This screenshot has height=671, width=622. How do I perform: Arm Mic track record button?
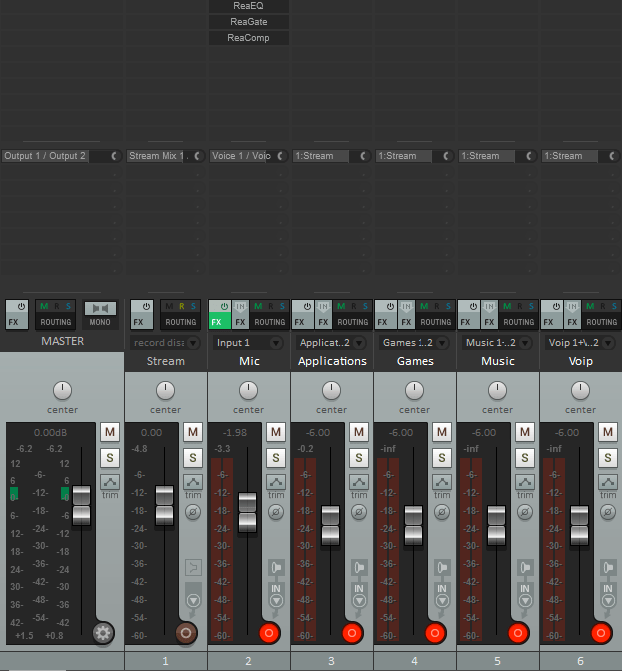coord(269,633)
